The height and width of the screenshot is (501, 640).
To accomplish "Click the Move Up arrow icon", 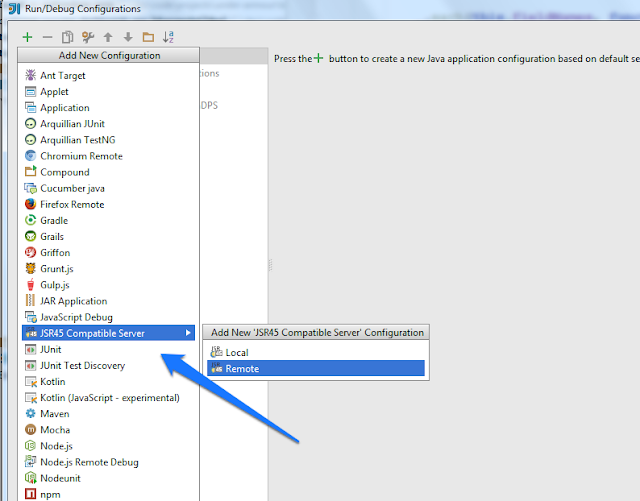I will coord(108,37).
